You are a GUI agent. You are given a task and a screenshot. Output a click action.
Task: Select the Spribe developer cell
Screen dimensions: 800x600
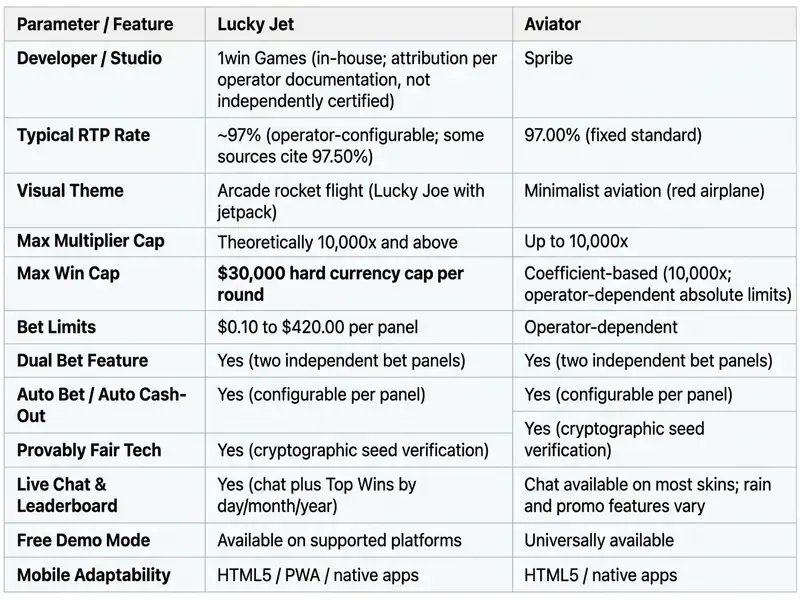pyautogui.click(x=654, y=80)
